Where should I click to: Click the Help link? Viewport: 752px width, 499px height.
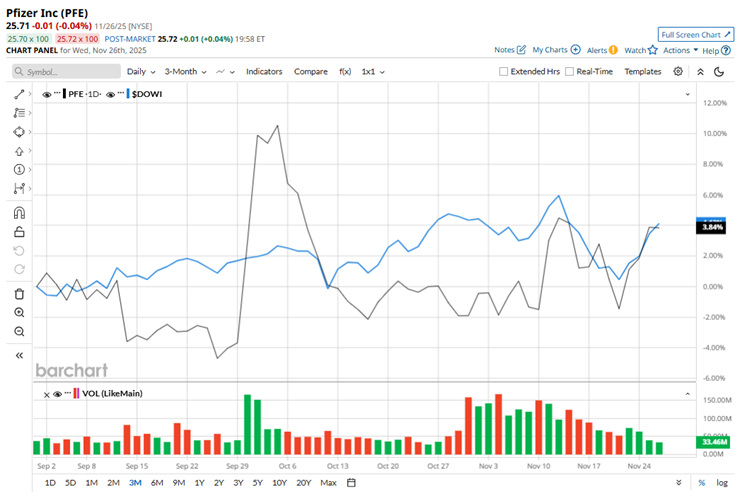710,50
